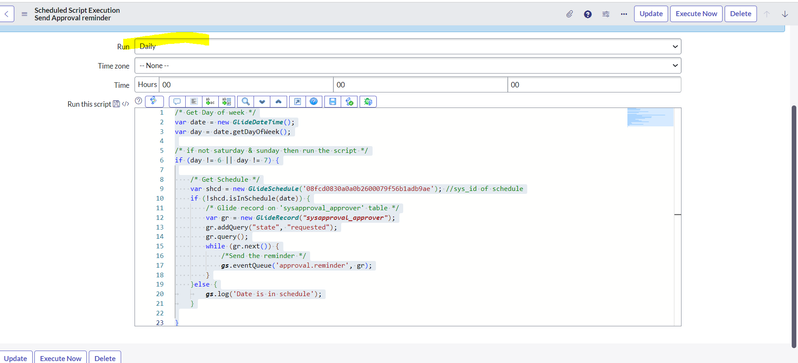This screenshot has width=798, height=363.
Task: Open the Run dropdown set to Daily
Action: click(x=408, y=46)
